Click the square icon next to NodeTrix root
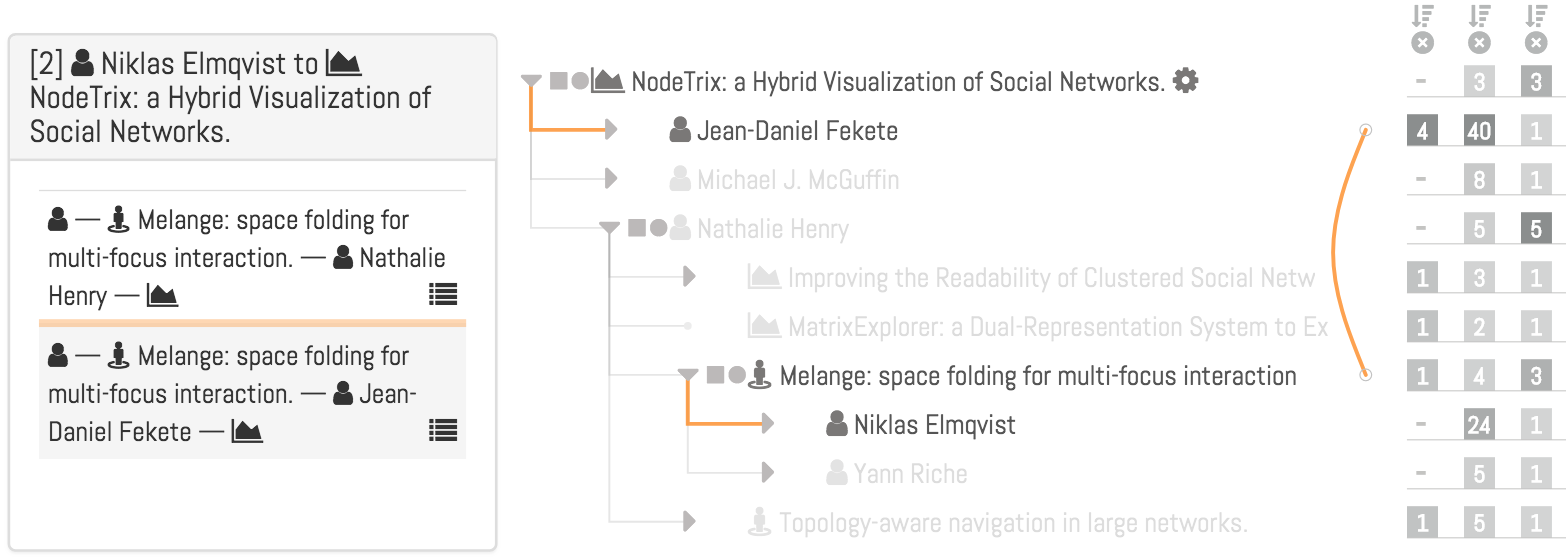Screen dimensions: 1566x558 point(559,81)
